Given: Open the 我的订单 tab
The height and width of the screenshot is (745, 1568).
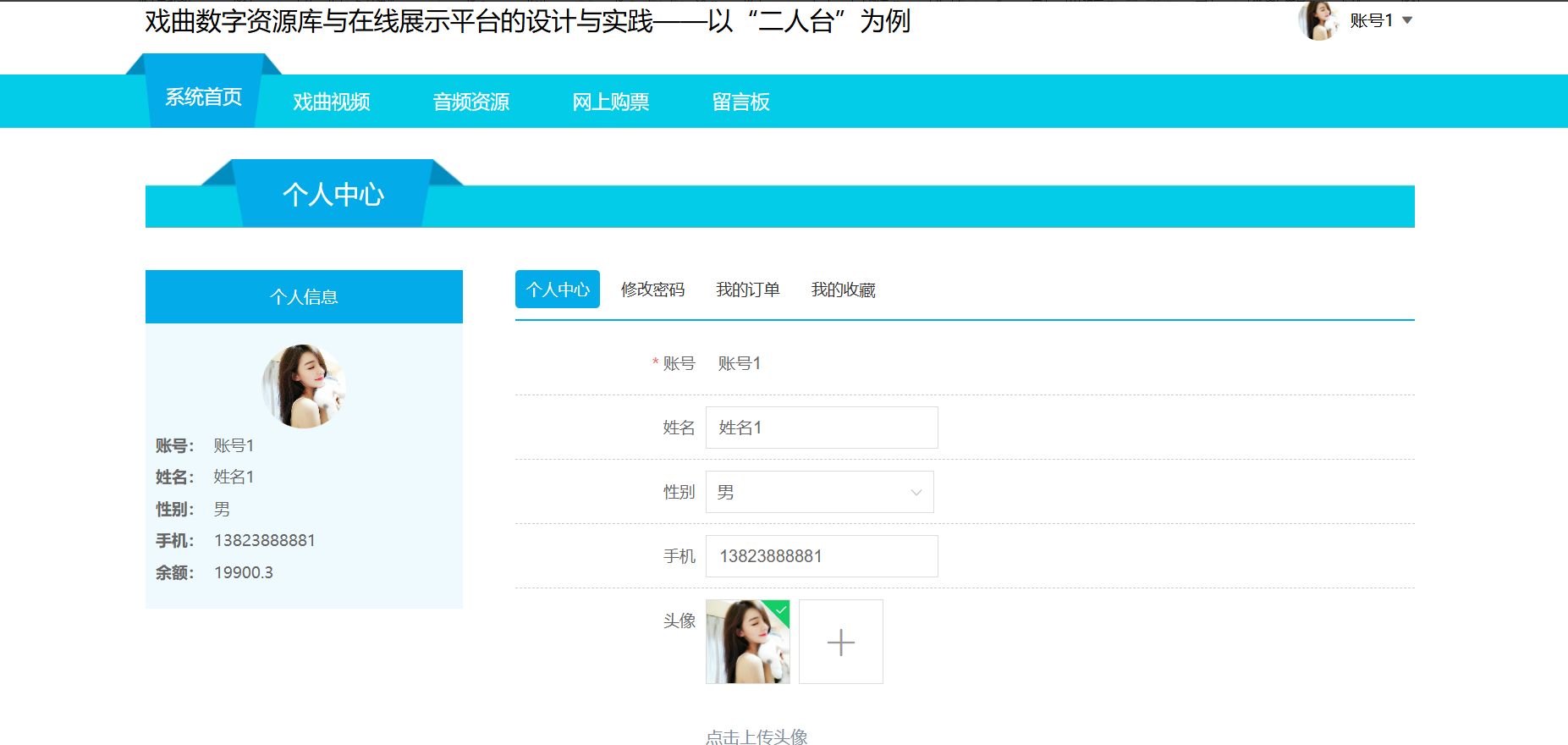Looking at the screenshot, I should [x=748, y=290].
